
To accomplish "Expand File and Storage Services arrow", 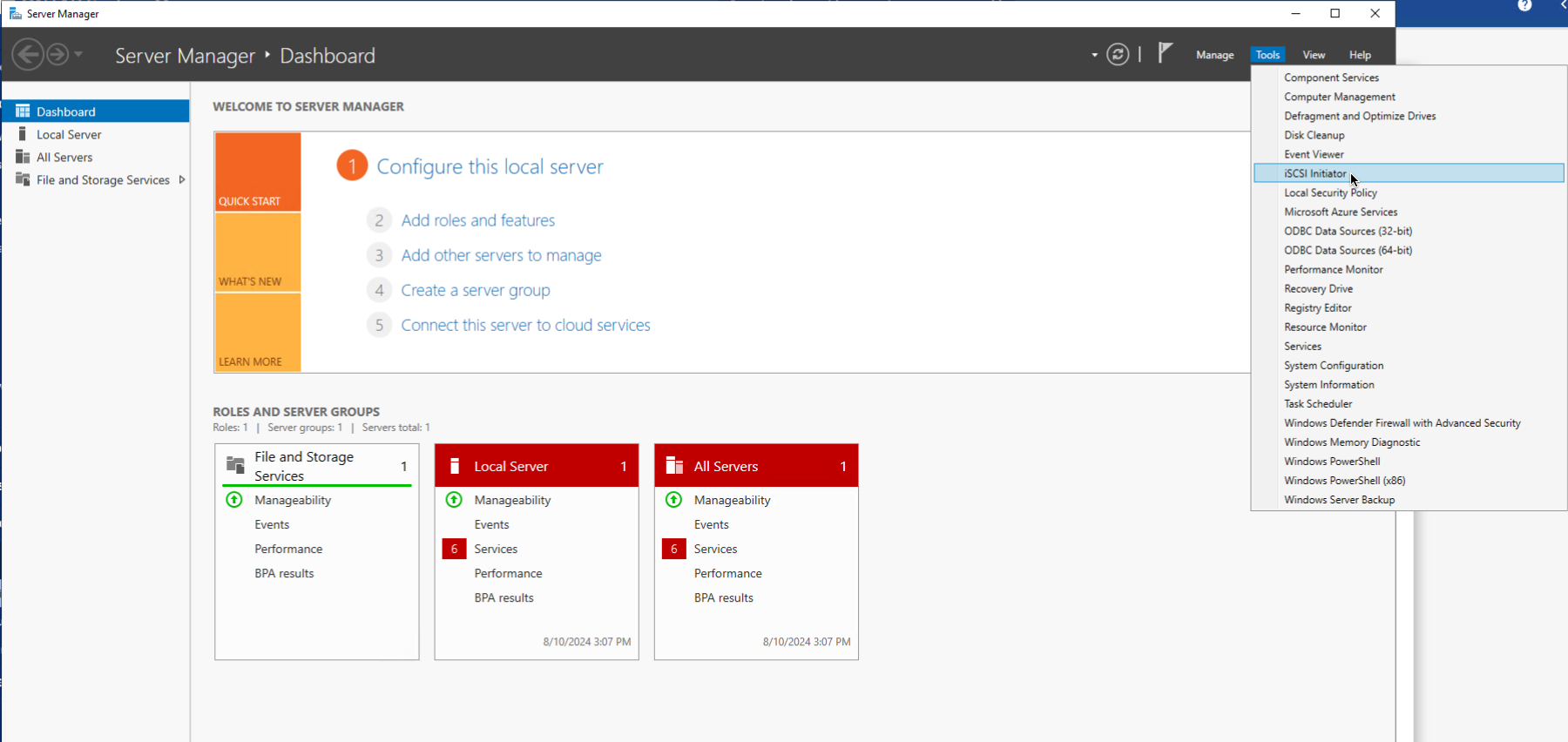I will [181, 179].
